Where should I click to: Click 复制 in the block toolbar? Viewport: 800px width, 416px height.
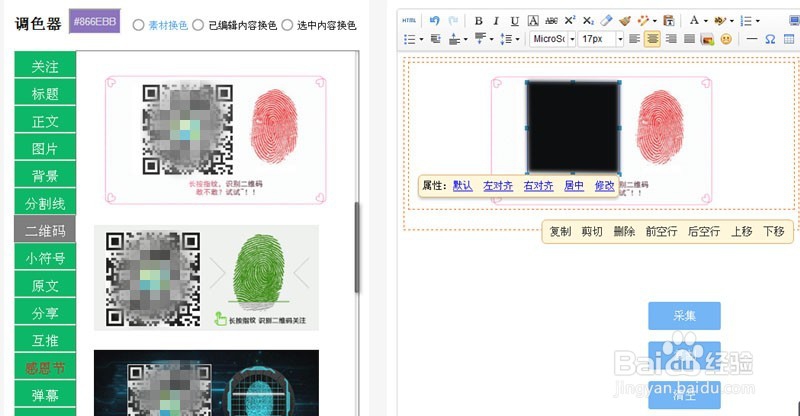click(560, 232)
